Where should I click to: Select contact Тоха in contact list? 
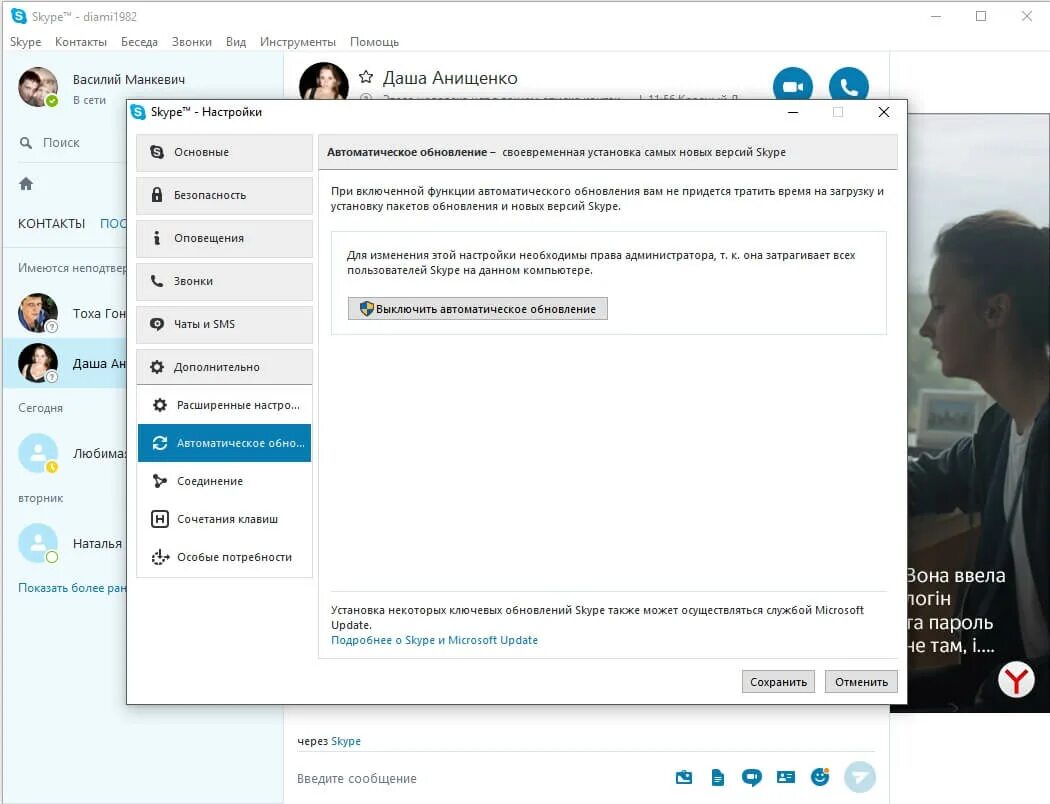66,313
